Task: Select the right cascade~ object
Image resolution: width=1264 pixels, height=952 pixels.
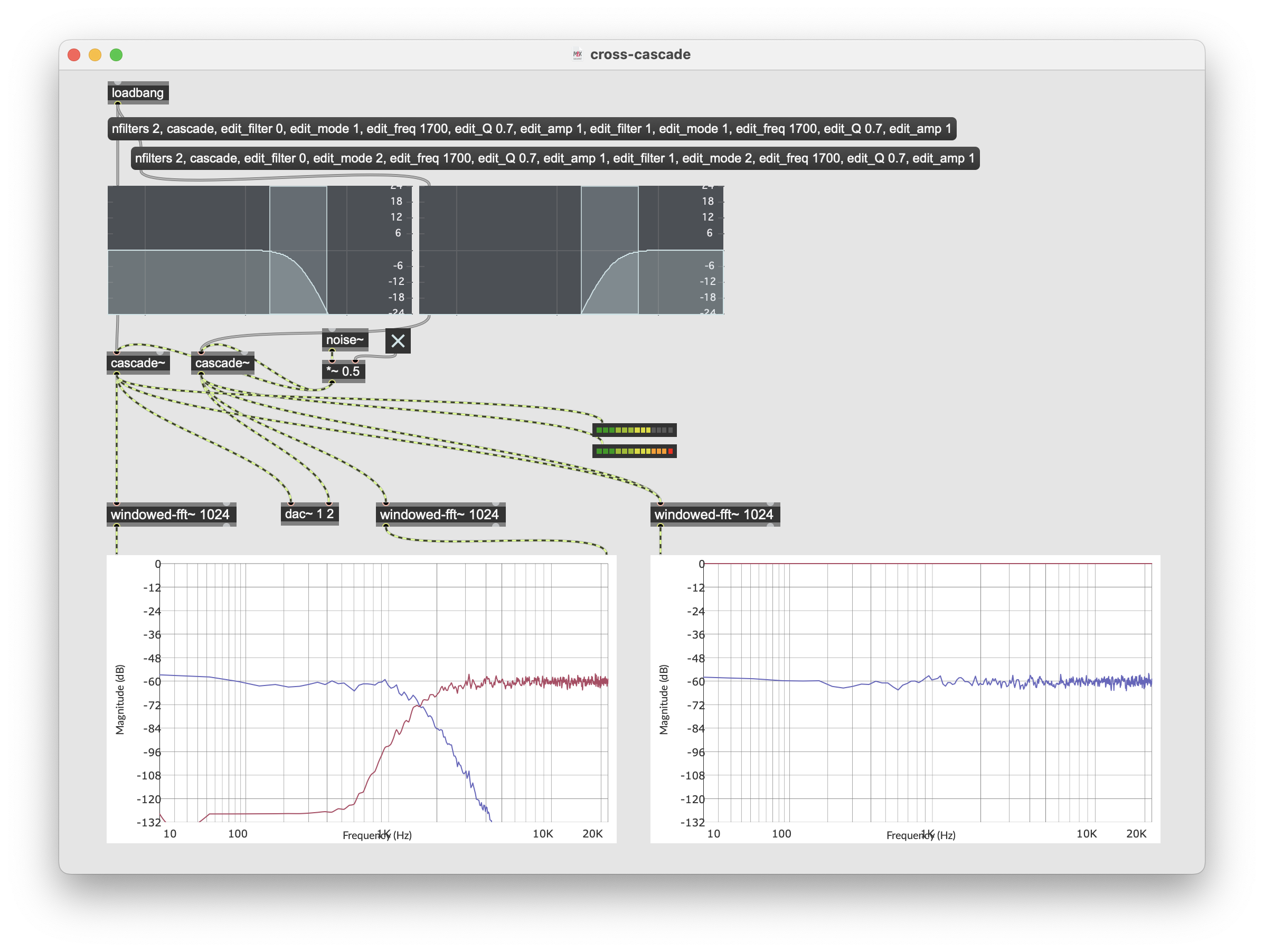Action: (x=222, y=363)
